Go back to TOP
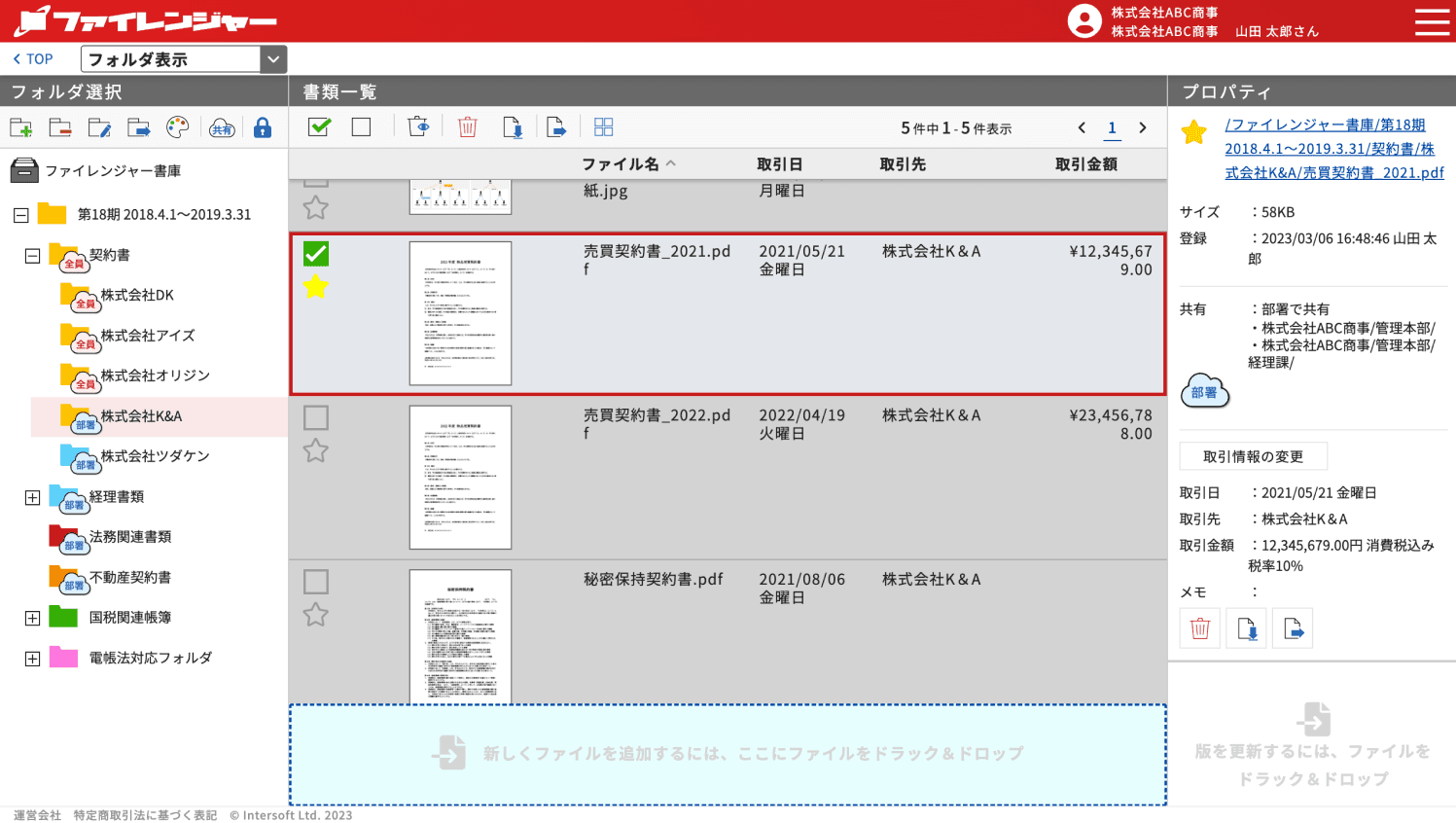 click(33, 59)
